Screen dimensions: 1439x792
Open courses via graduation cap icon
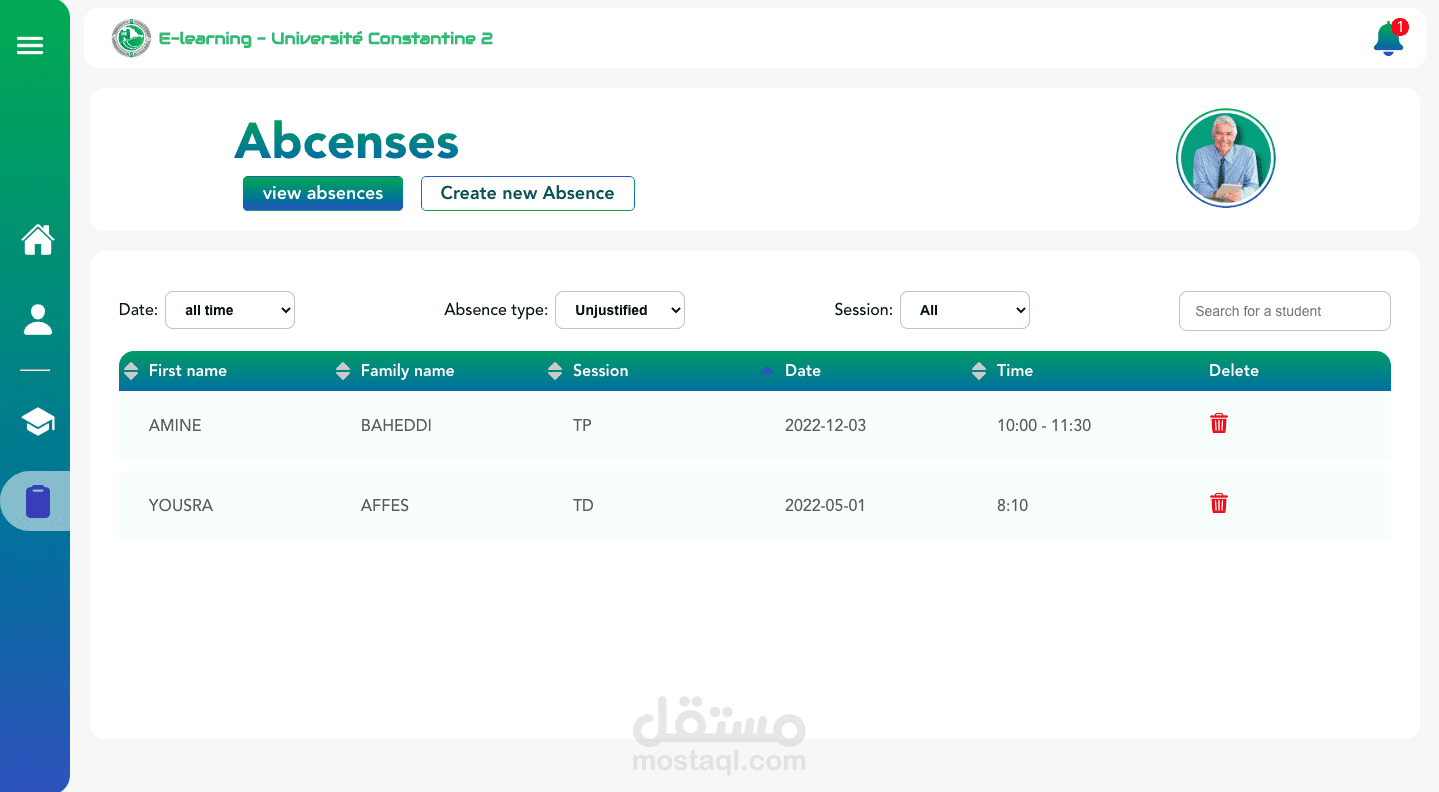pyautogui.click(x=38, y=421)
